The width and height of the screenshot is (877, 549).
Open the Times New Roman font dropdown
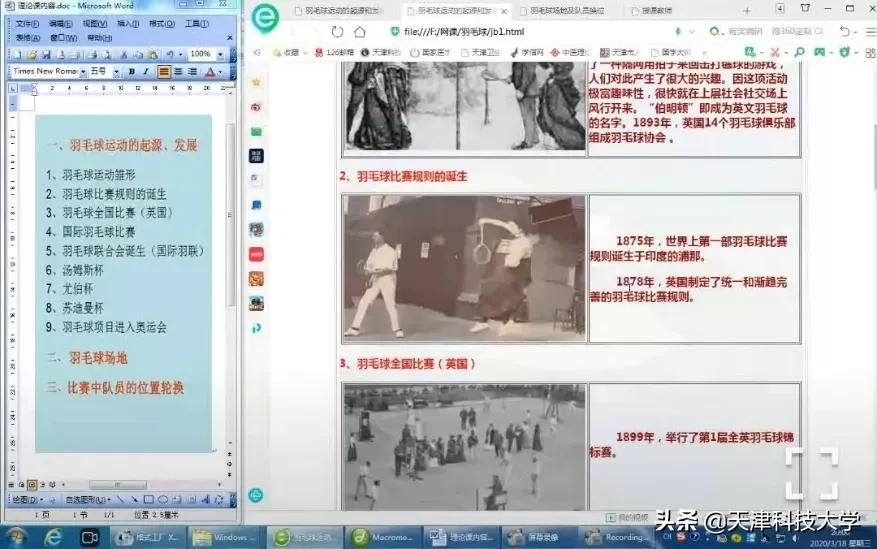tap(83, 72)
